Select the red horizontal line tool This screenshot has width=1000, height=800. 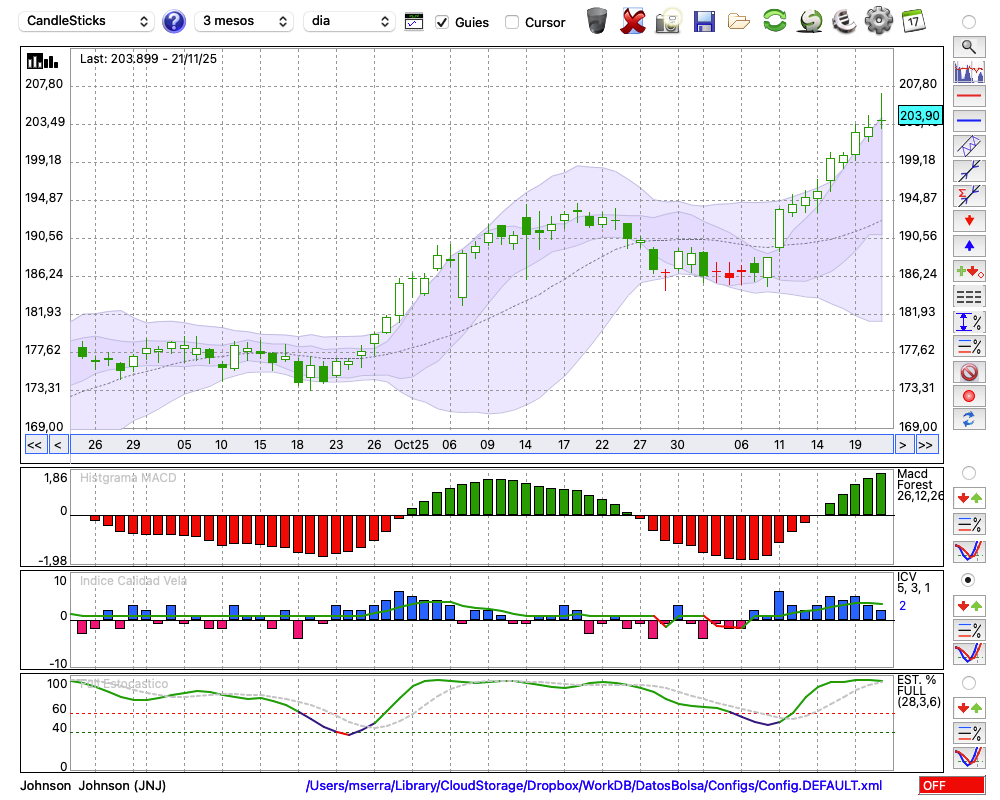pyautogui.click(x=968, y=96)
